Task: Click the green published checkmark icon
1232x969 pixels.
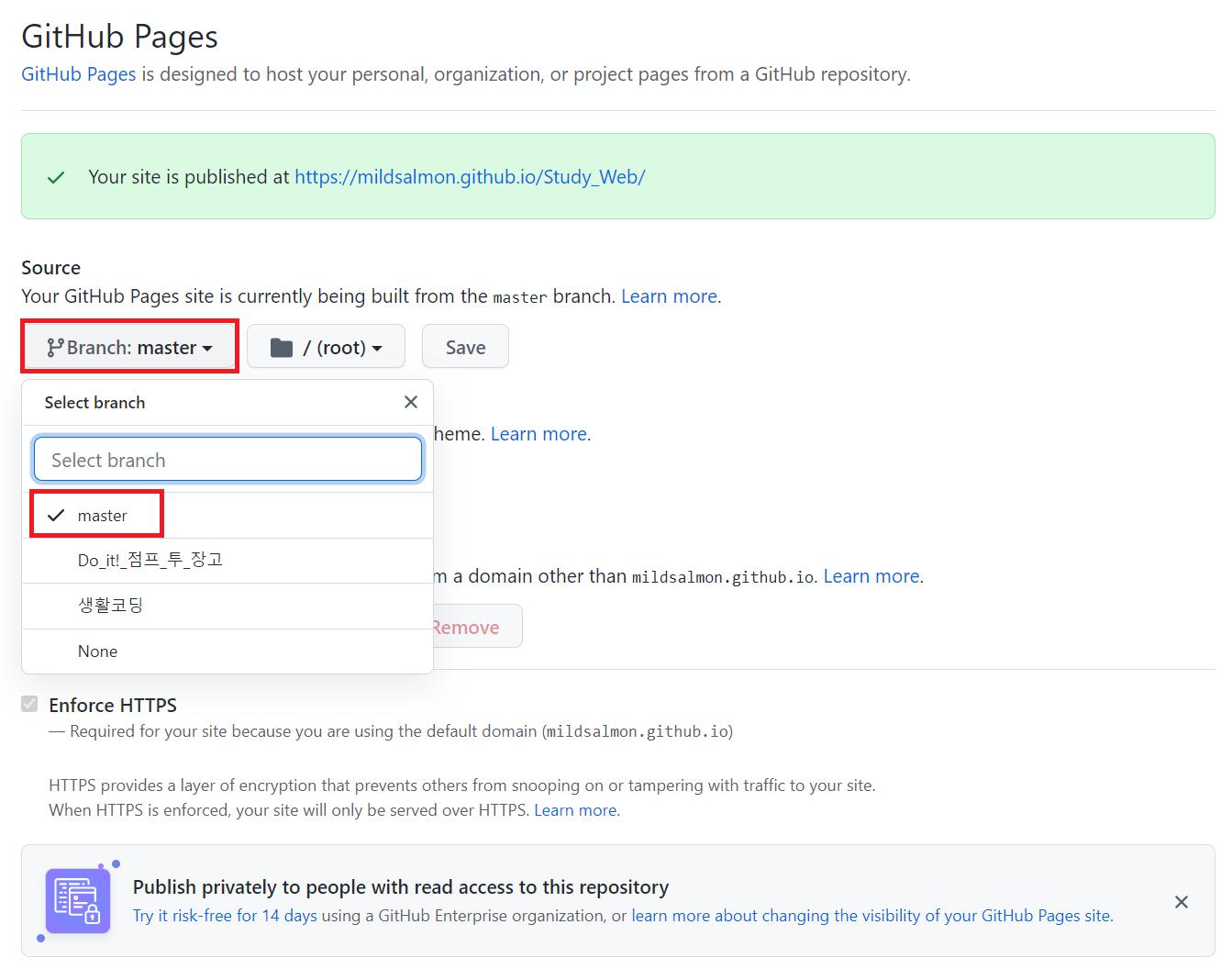Action: click(56, 177)
